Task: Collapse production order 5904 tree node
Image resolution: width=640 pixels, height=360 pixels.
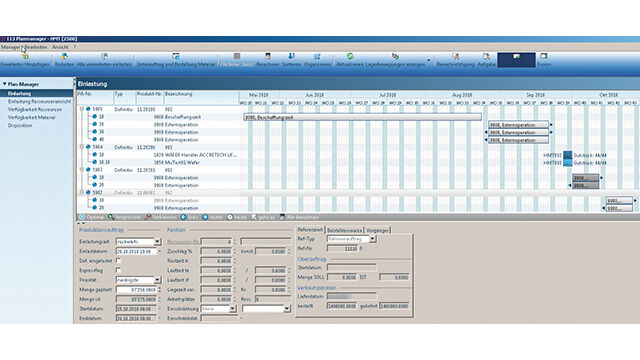Action: click(x=82, y=147)
